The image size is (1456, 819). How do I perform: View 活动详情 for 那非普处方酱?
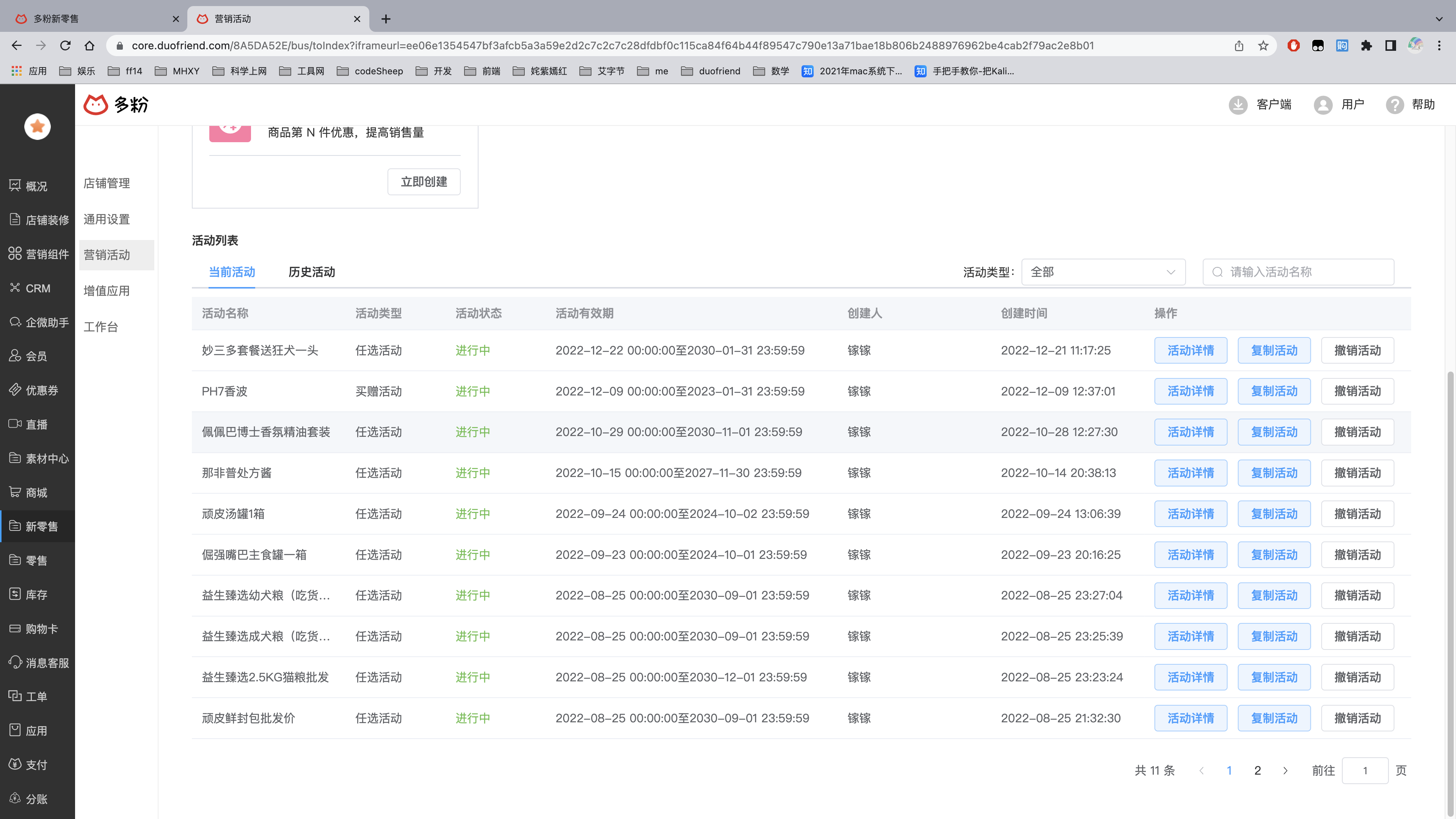pyautogui.click(x=1190, y=472)
